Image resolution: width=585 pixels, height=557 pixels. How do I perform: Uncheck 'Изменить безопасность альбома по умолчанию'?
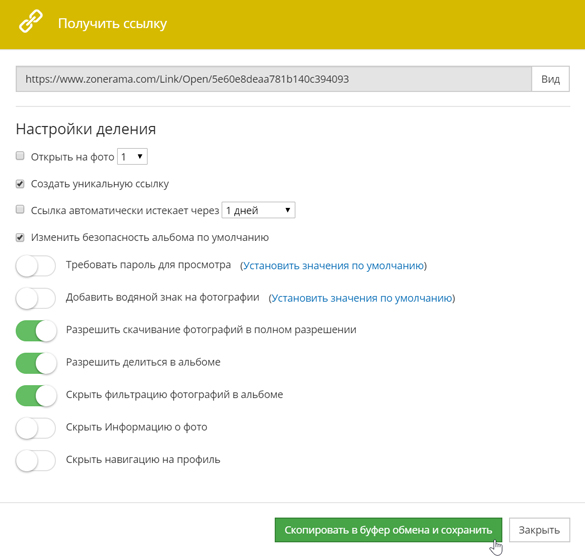point(20,237)
